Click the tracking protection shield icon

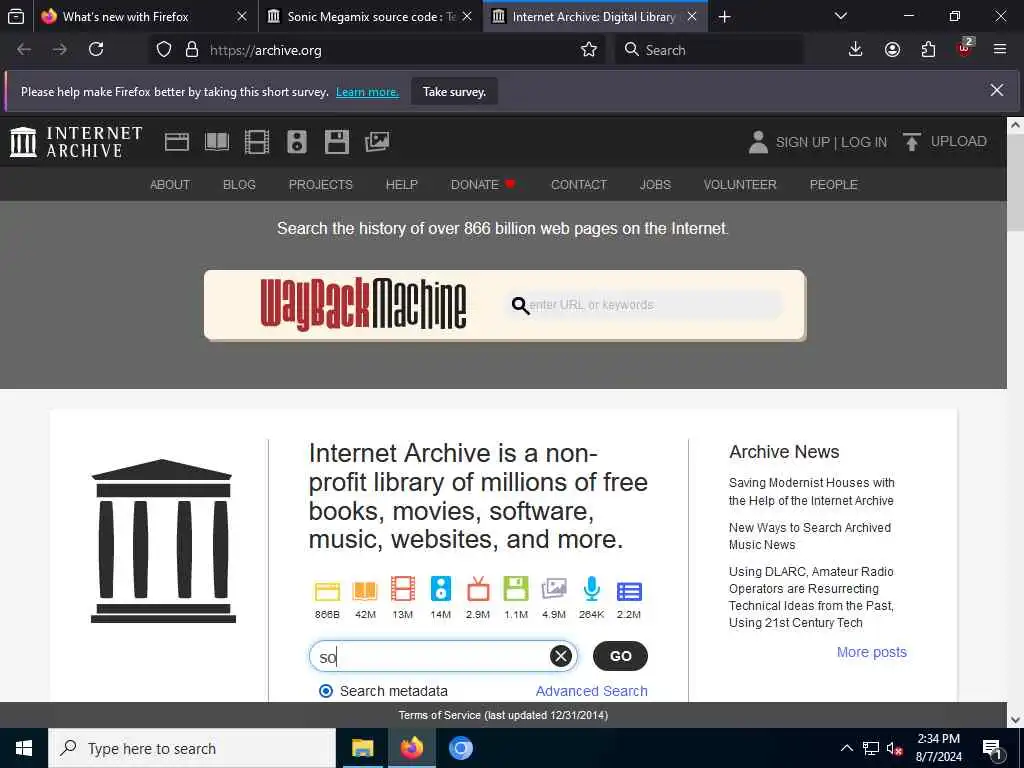[x=164, y=50]
